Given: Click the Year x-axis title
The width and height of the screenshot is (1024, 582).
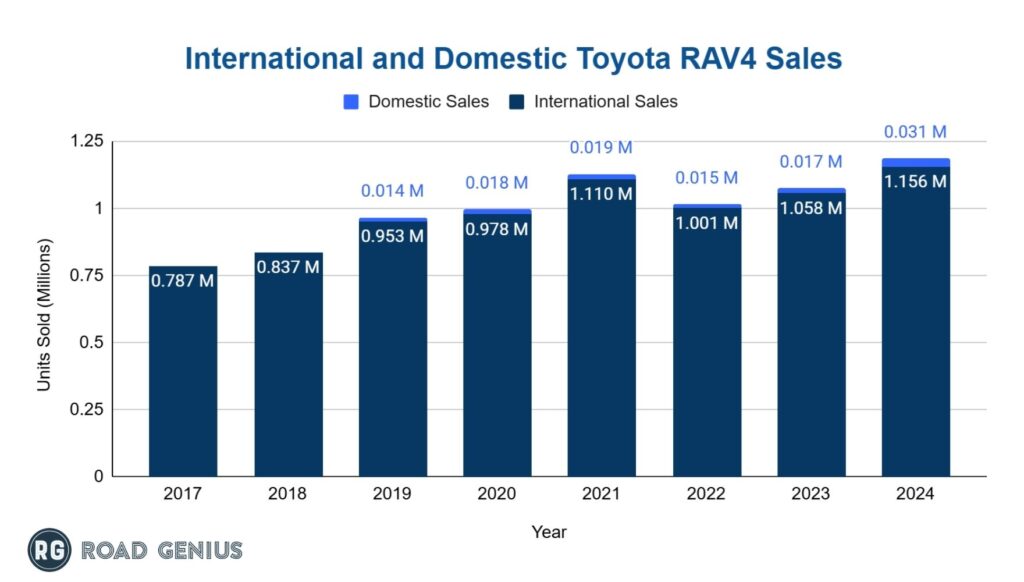Looking at the screenshot, I should tap(548, 532).
